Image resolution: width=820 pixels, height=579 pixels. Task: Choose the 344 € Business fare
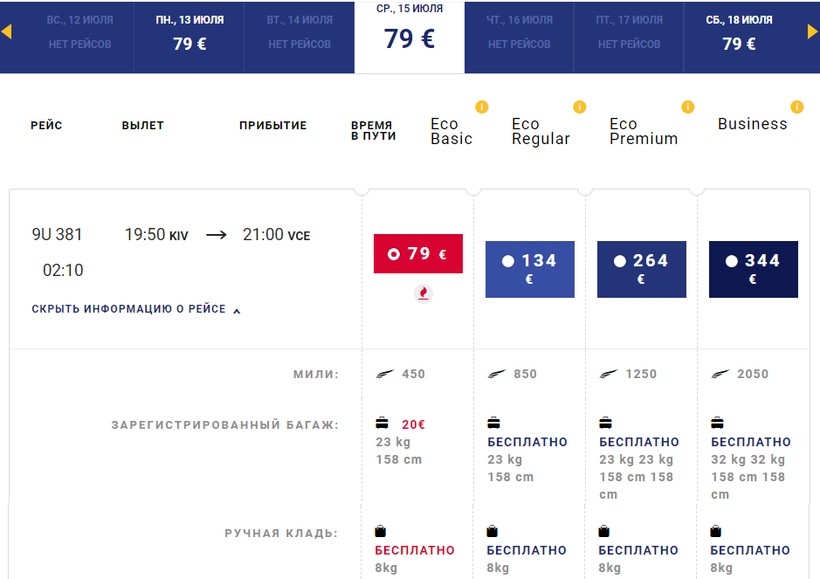point(753,269)
